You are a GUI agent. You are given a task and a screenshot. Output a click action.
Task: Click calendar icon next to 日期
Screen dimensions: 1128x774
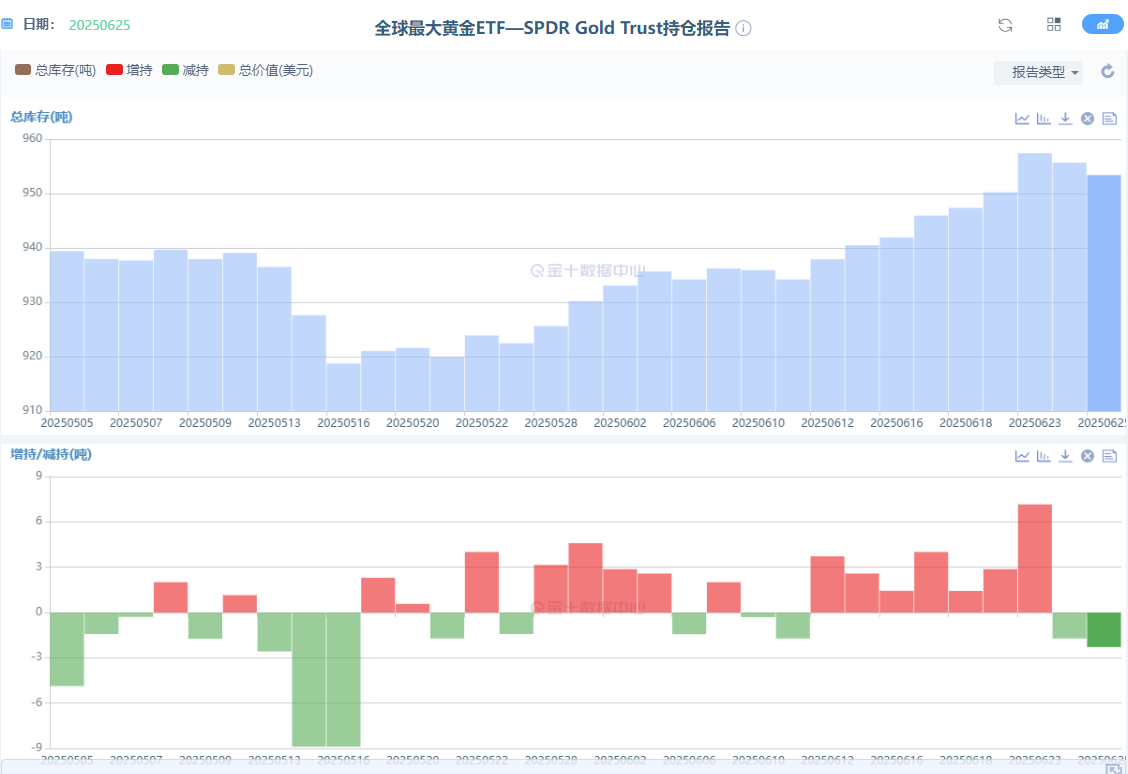[7, 24]
